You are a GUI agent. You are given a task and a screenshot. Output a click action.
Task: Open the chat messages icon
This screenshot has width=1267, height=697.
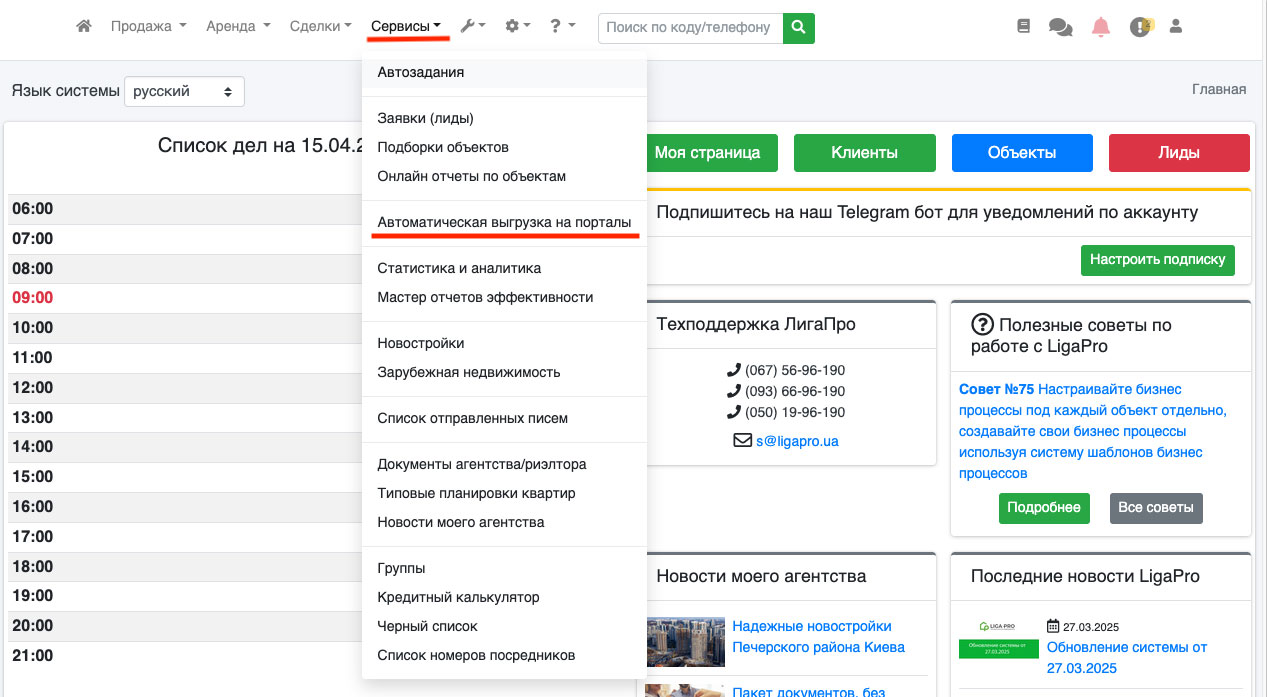[x=1060, y=28]
